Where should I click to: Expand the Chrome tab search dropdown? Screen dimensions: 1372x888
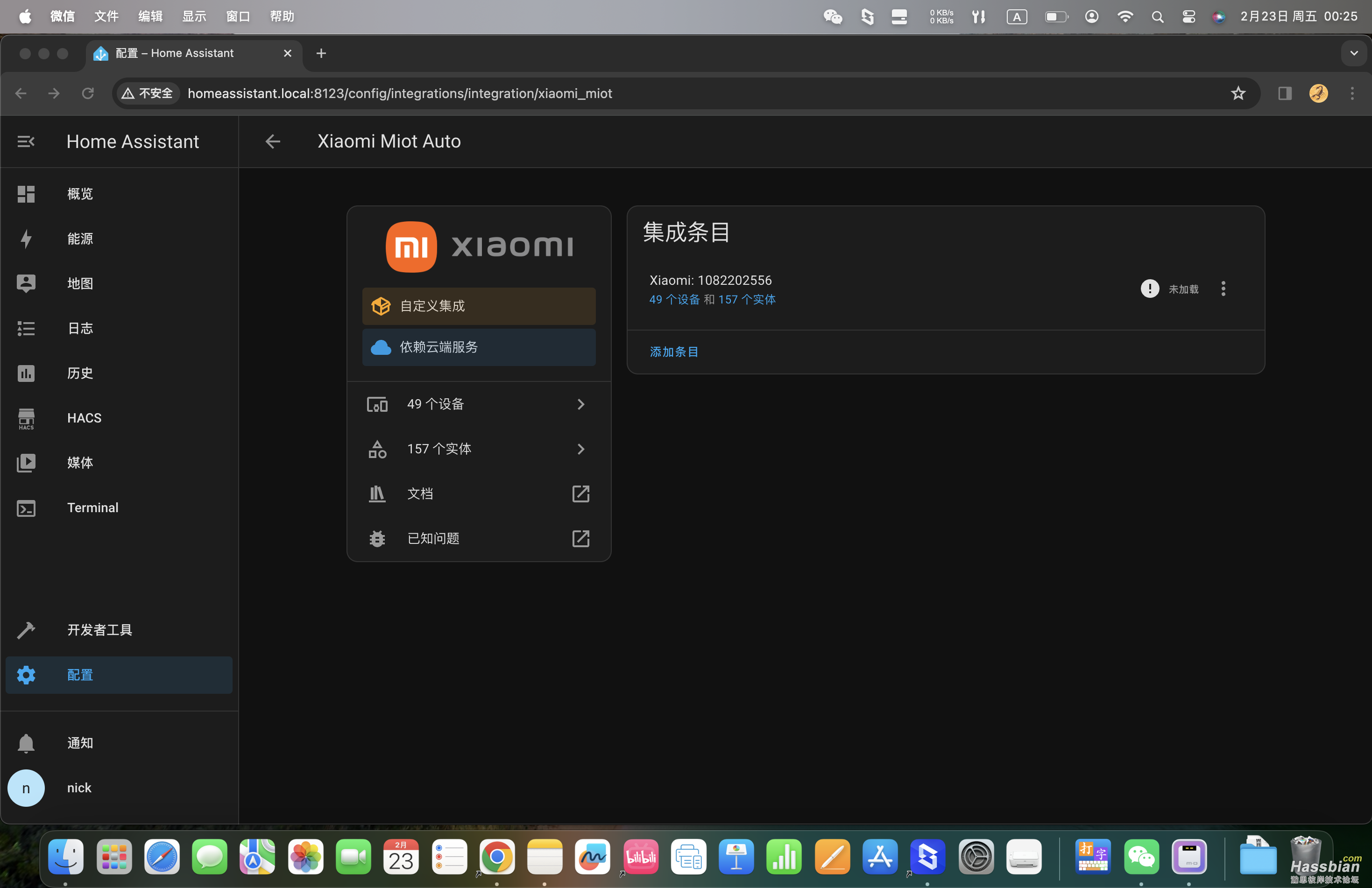[1353, 53]
